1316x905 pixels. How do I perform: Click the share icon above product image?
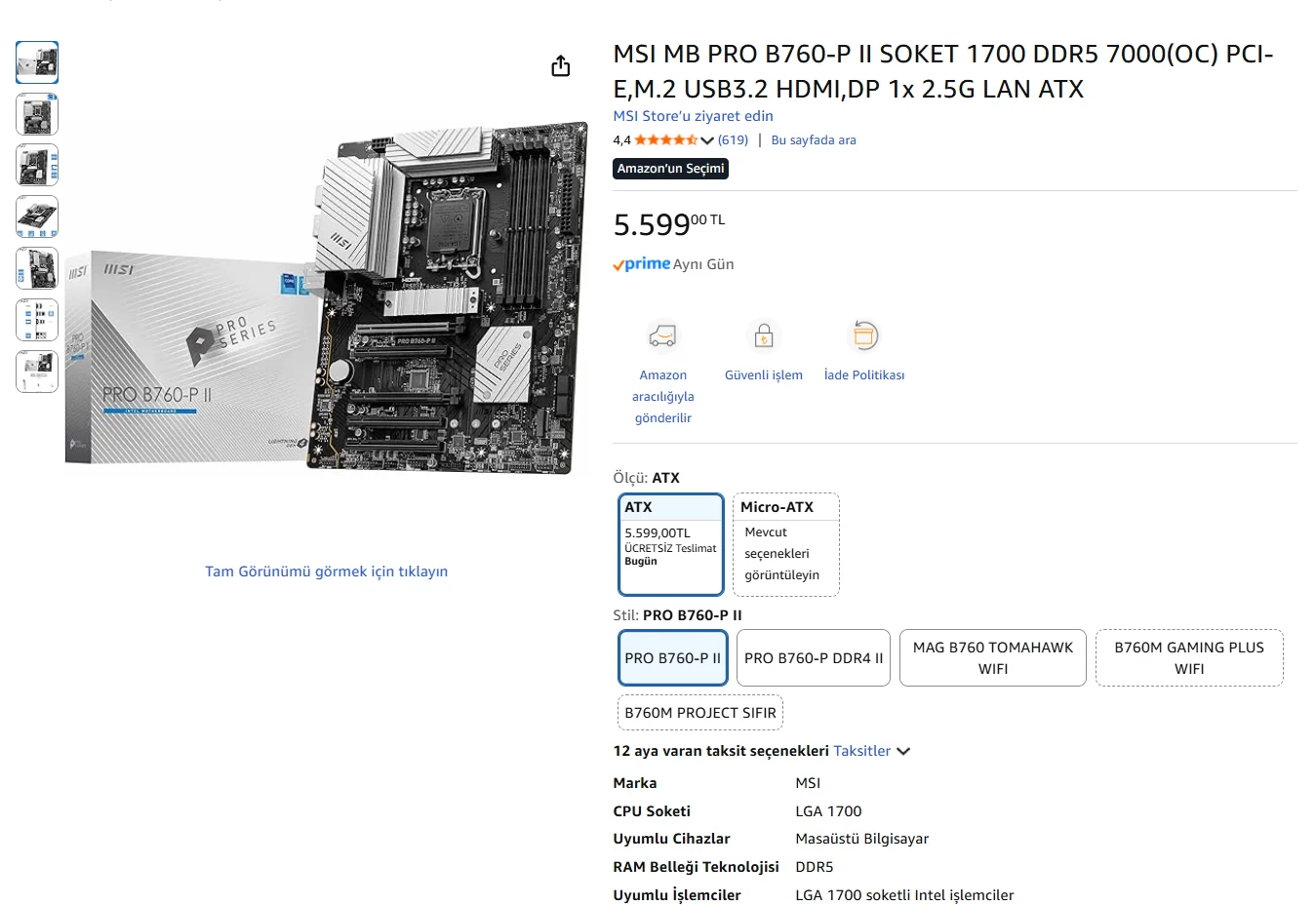click(560, 66)
